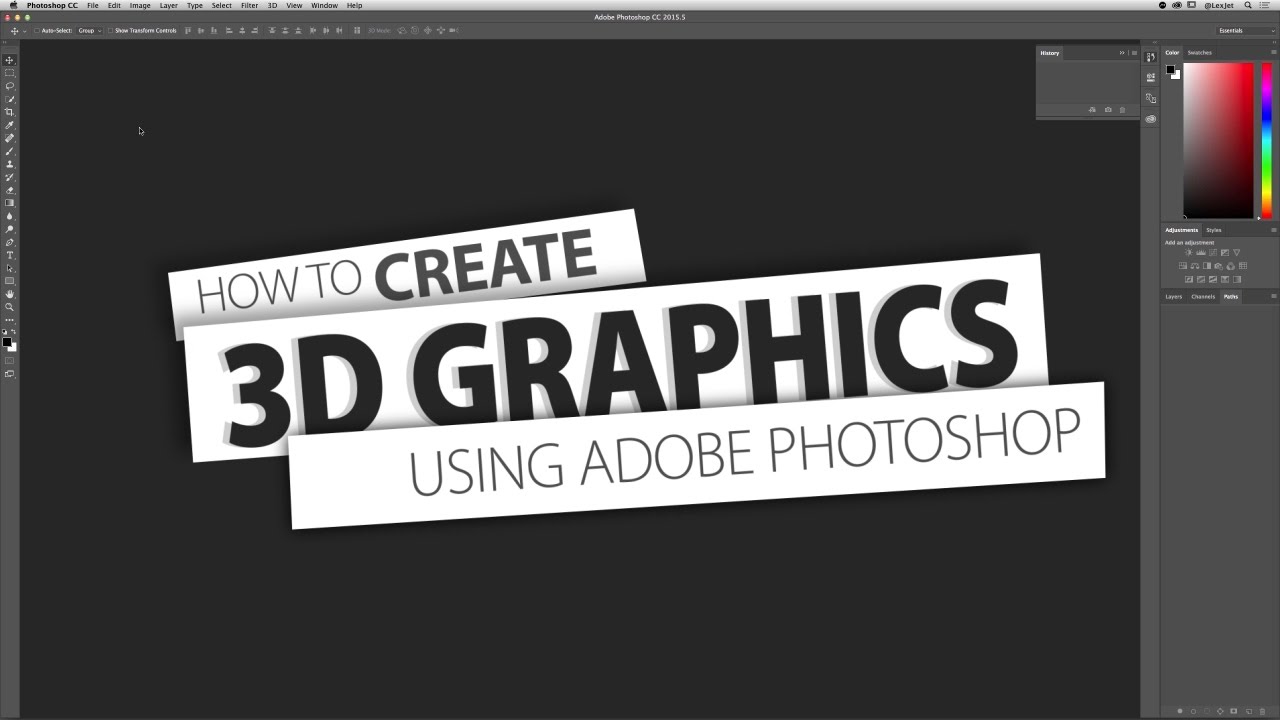
Task: Open the Color panel flyout menu
Action: pyautogui.click(x=1273, y=53)
